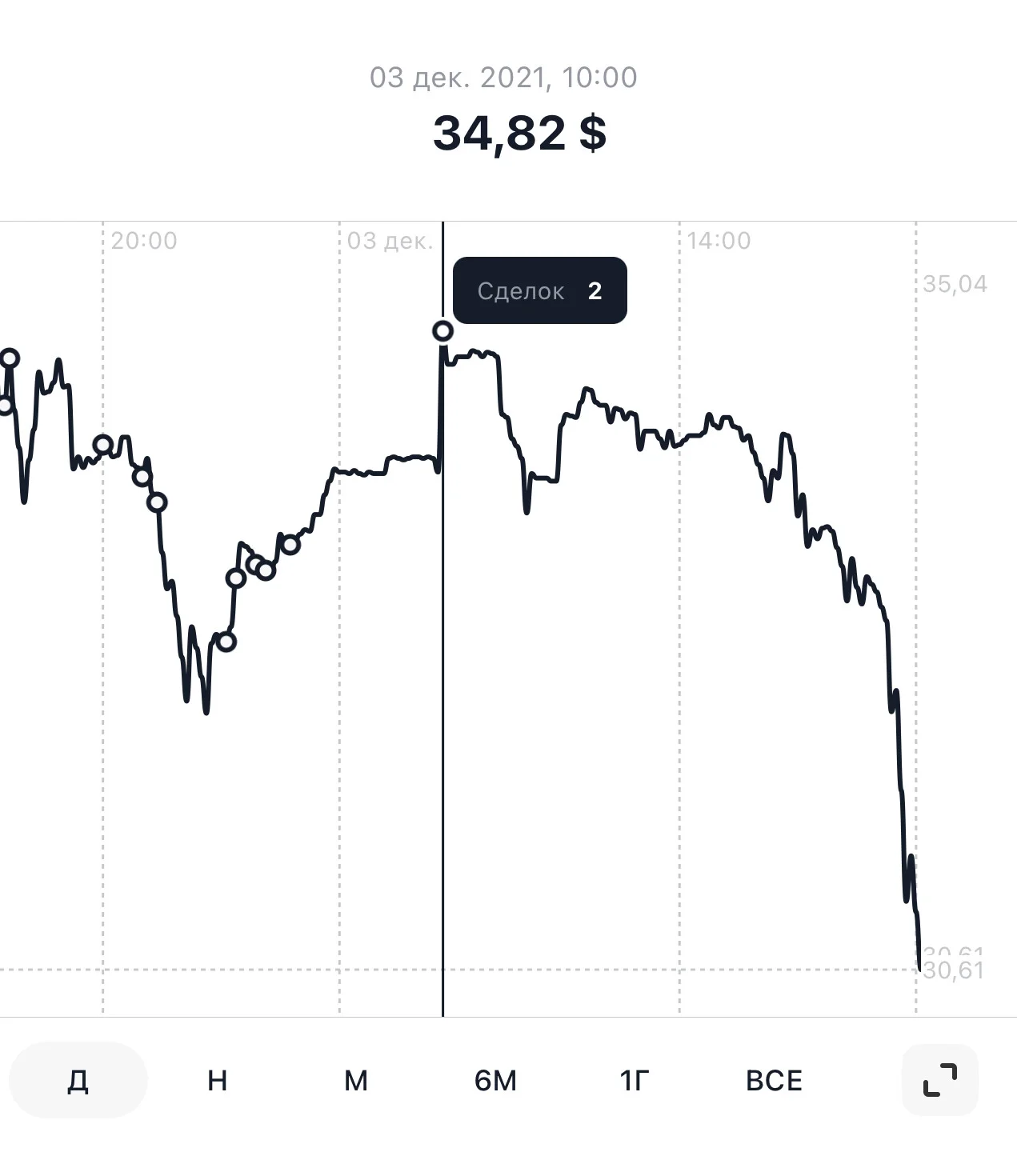Viewport: 1017px width, 1176px height.
Task: Switch to the М month period
Action: [356, 1081]
